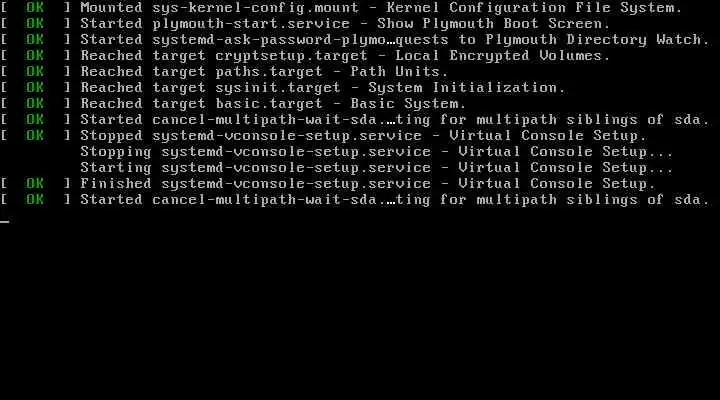Click first cancel-multipath-wait-sda Started line
Viewport: 720px width, 400px height.
click(355, 120)
